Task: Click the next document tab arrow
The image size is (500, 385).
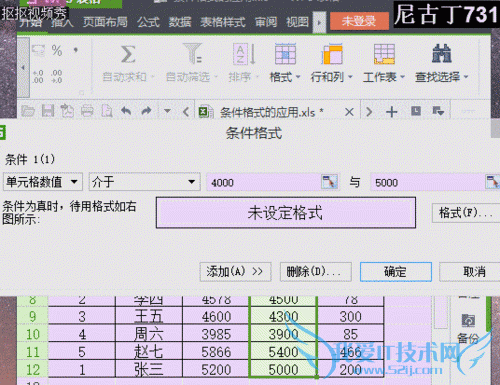Action: point(369,111)
